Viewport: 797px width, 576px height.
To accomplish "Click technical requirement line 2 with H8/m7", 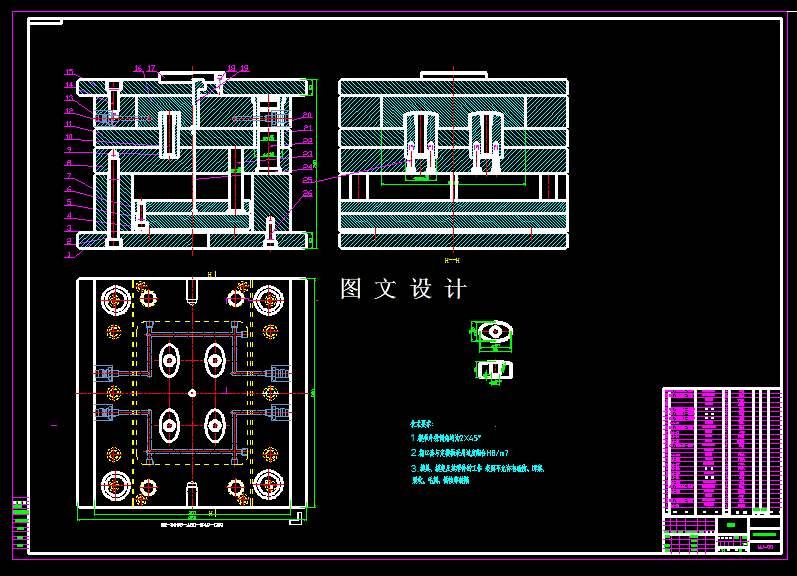I will 459,452.
